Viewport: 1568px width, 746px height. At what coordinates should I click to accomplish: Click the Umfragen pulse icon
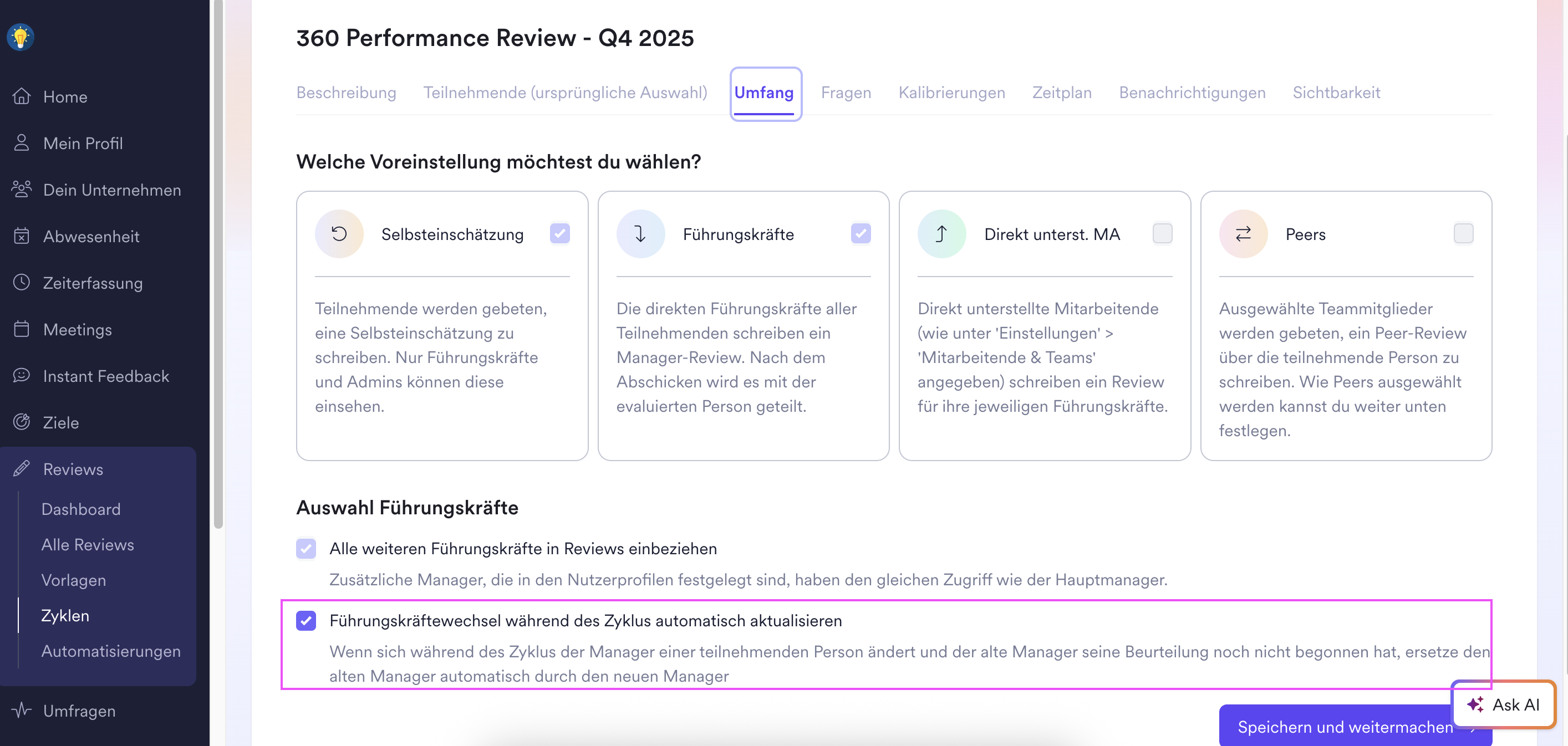tap(21, 710)
